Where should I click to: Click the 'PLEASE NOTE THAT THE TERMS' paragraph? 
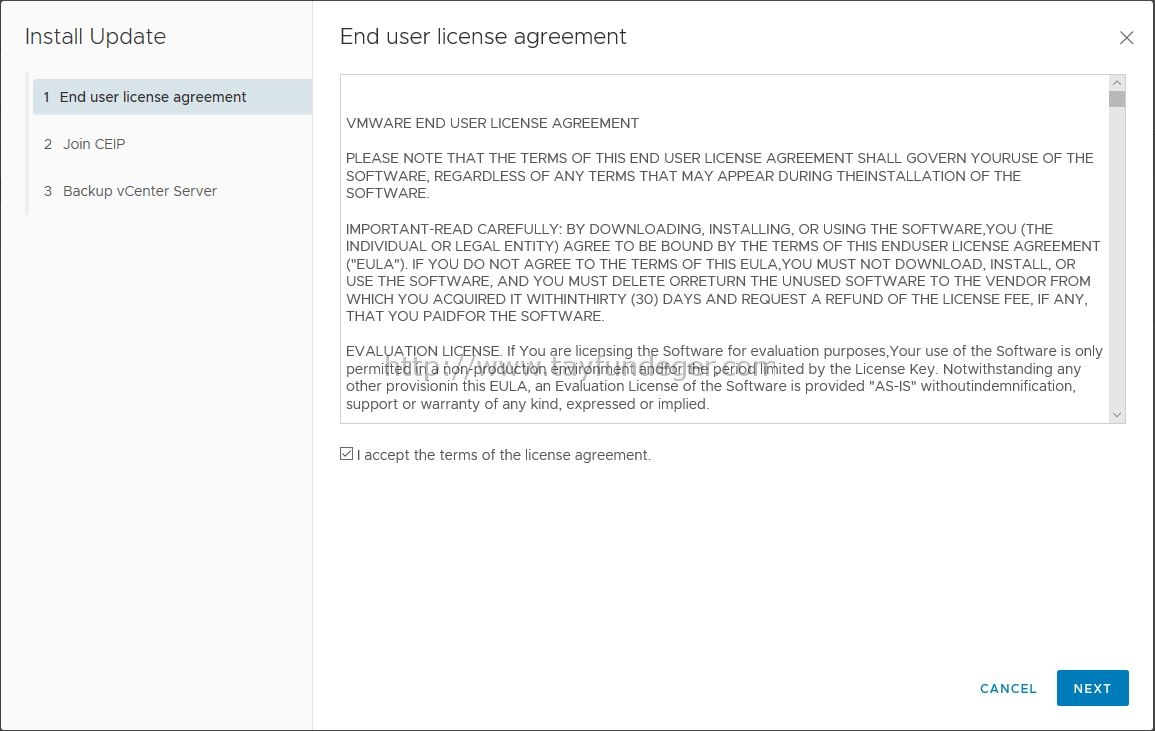pyautogui.click(x=719, y=175)
